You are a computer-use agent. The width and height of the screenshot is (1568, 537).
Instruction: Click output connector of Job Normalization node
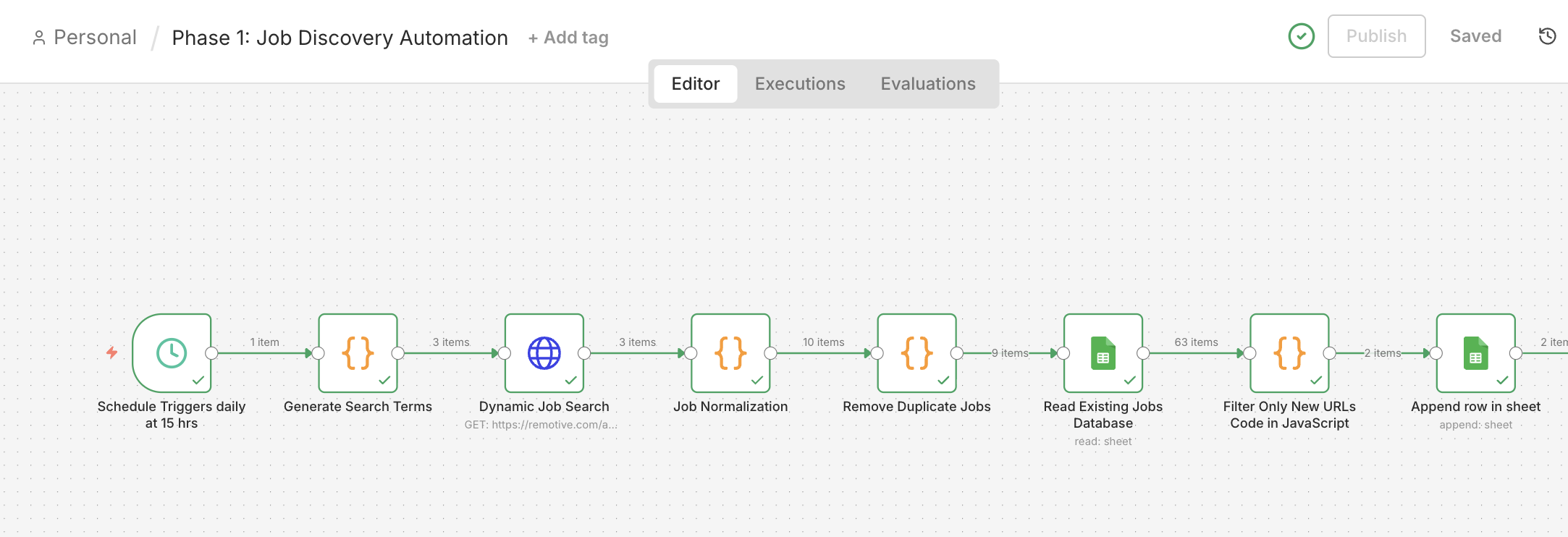tap(770, 353)
